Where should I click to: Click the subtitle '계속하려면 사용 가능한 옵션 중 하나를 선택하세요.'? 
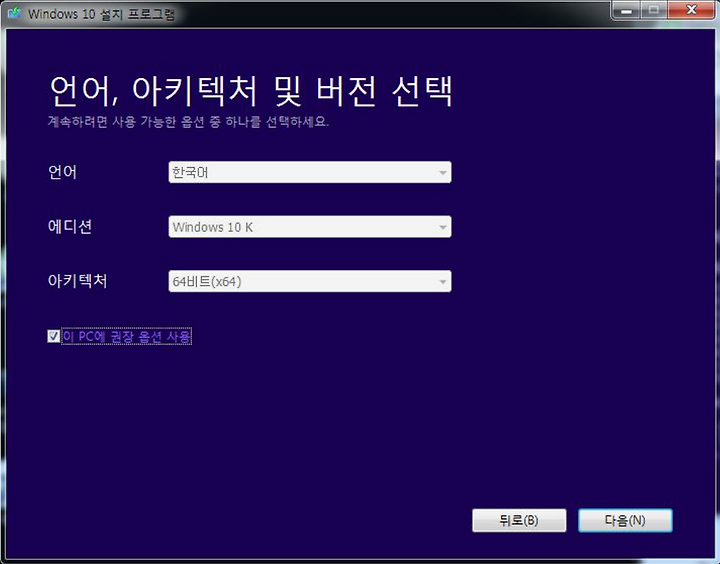click(188, 122)
